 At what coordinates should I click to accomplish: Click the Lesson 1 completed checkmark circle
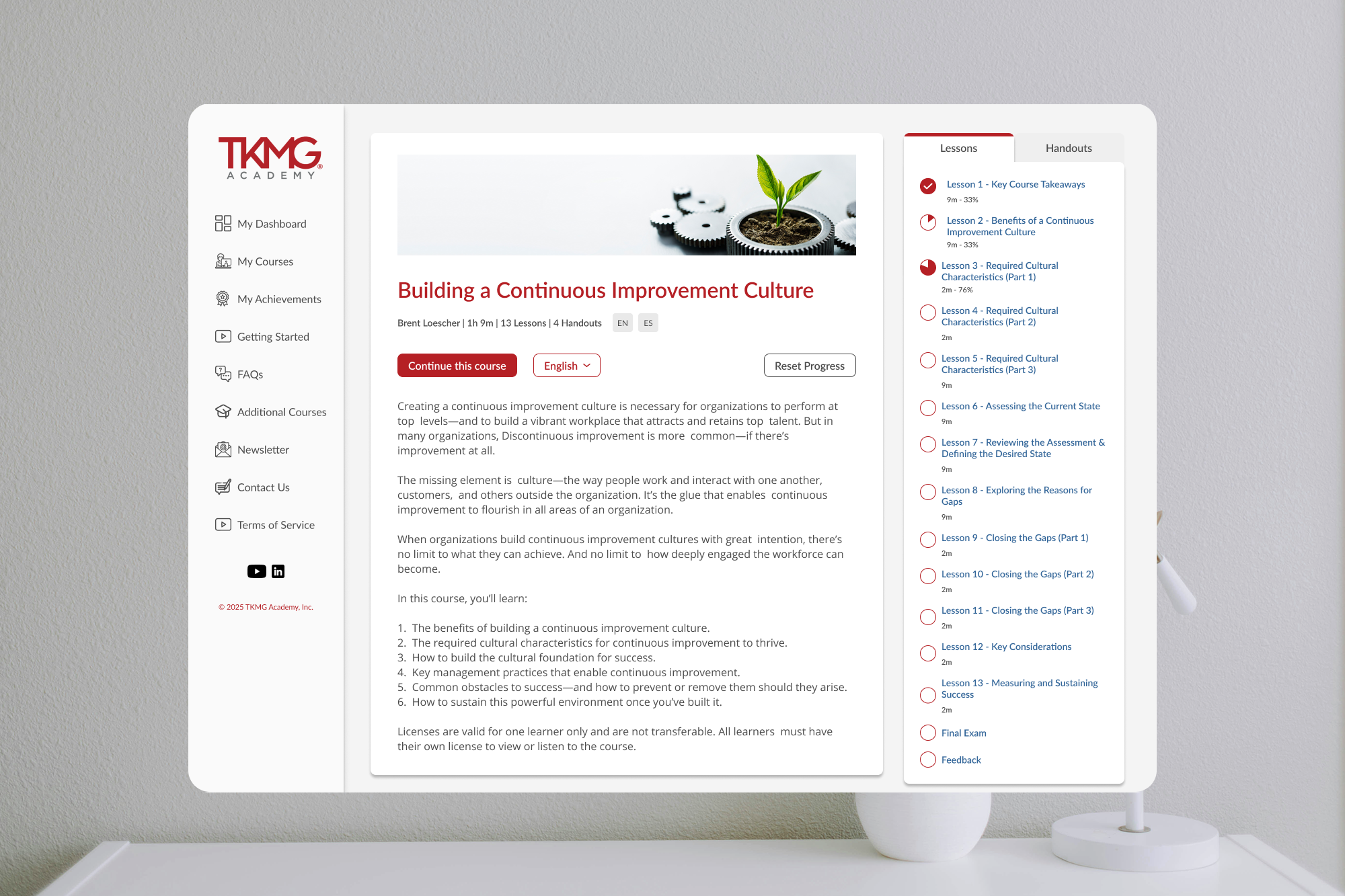[x=927, y=186]
